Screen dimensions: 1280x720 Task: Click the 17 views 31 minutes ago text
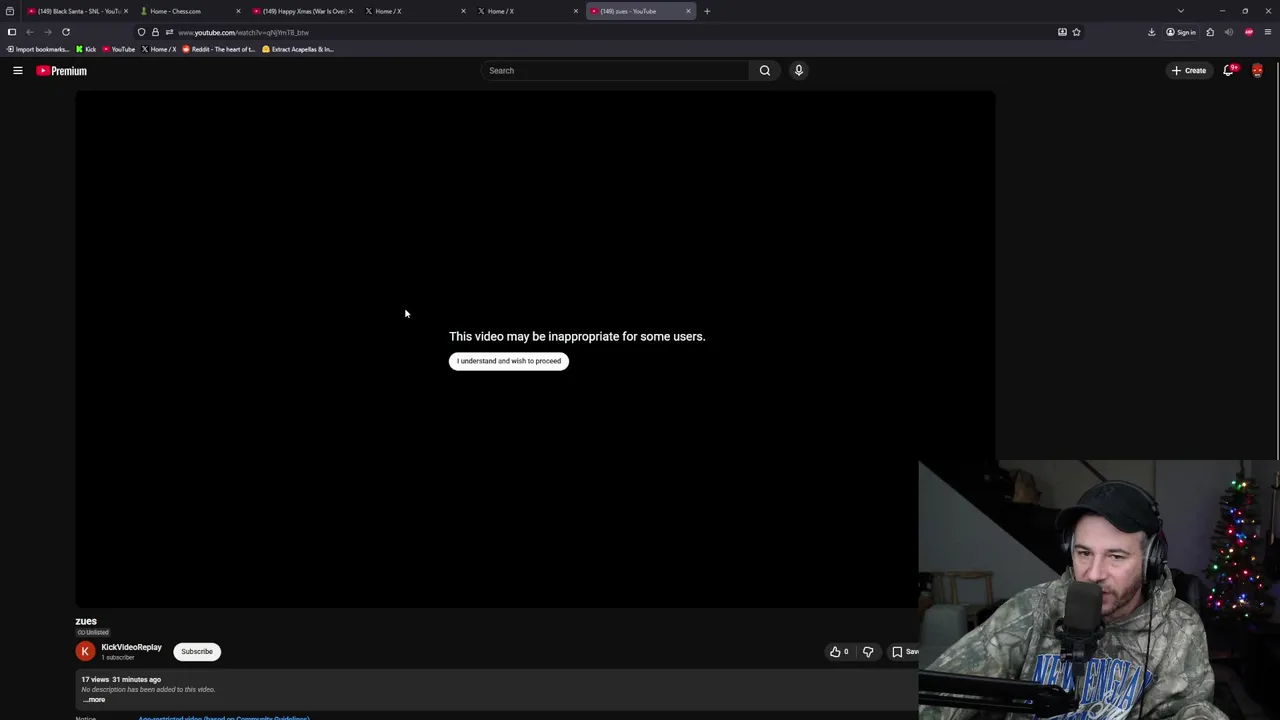[121, 680]
